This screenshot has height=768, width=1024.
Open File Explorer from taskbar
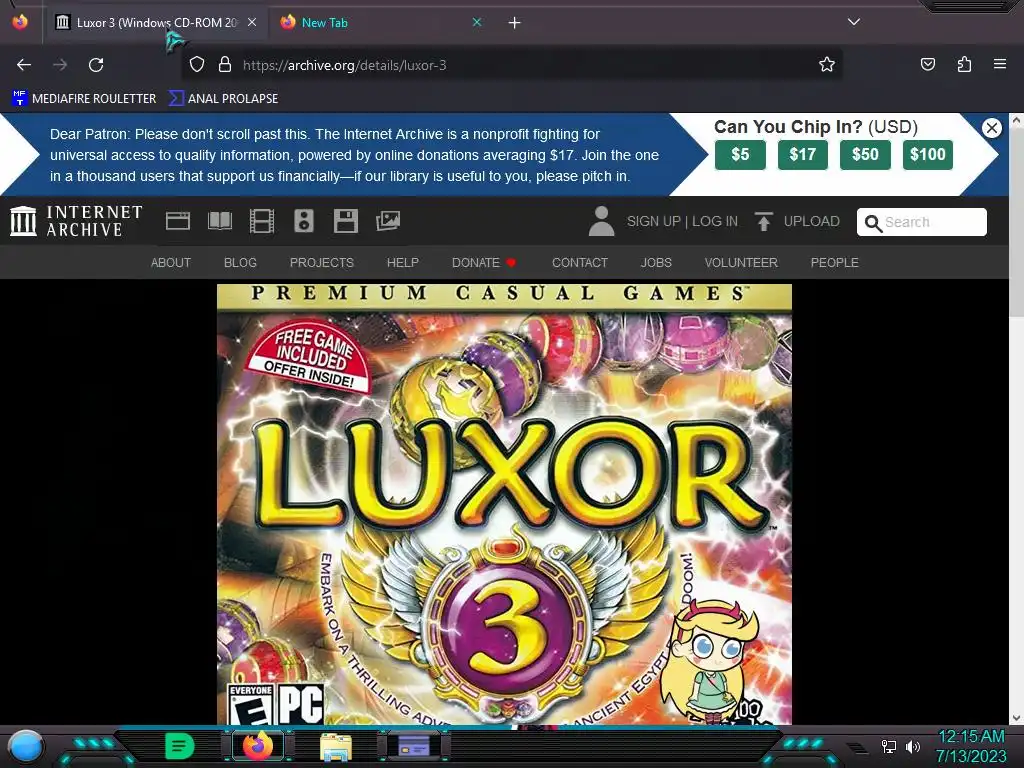coord(336,746)
